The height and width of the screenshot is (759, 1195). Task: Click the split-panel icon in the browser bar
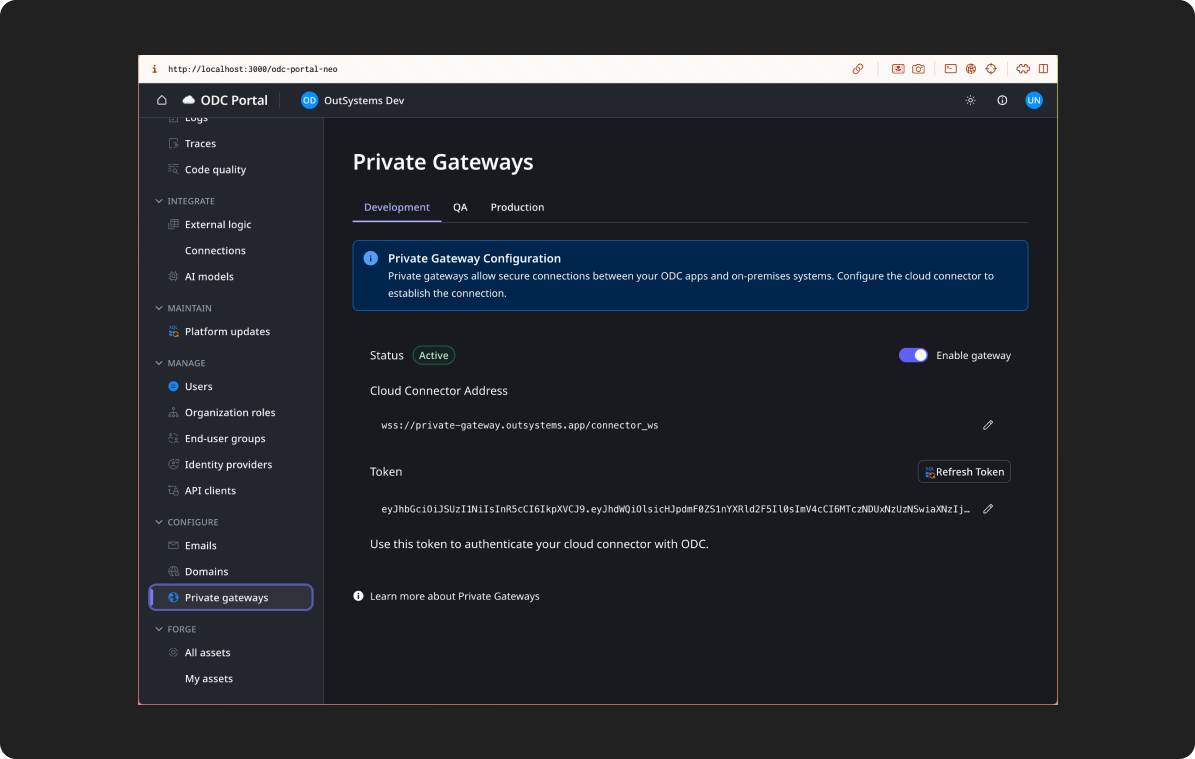click(1043, 69)
